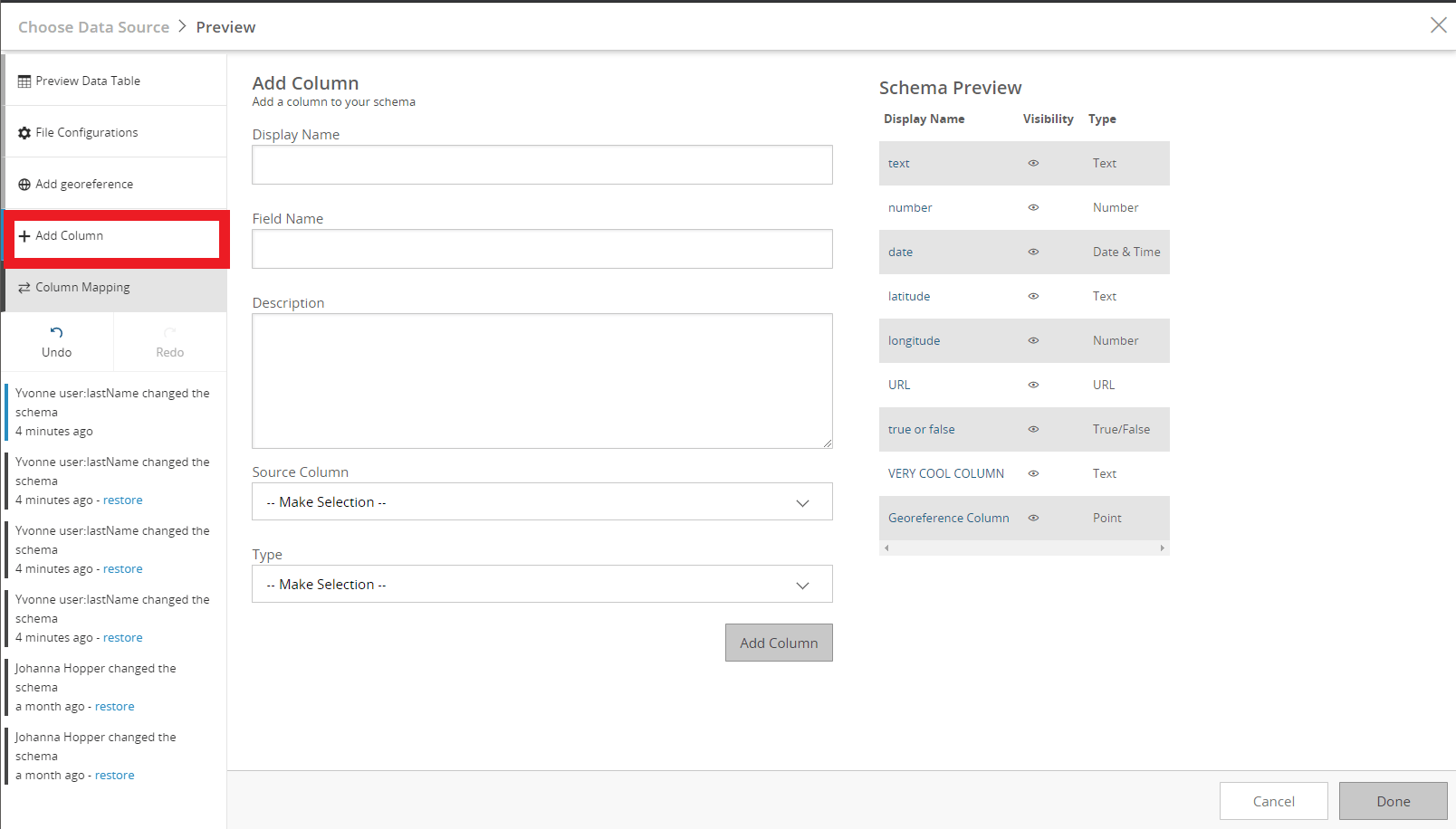Click the Column Mapping arrows icon

point(24,288)
